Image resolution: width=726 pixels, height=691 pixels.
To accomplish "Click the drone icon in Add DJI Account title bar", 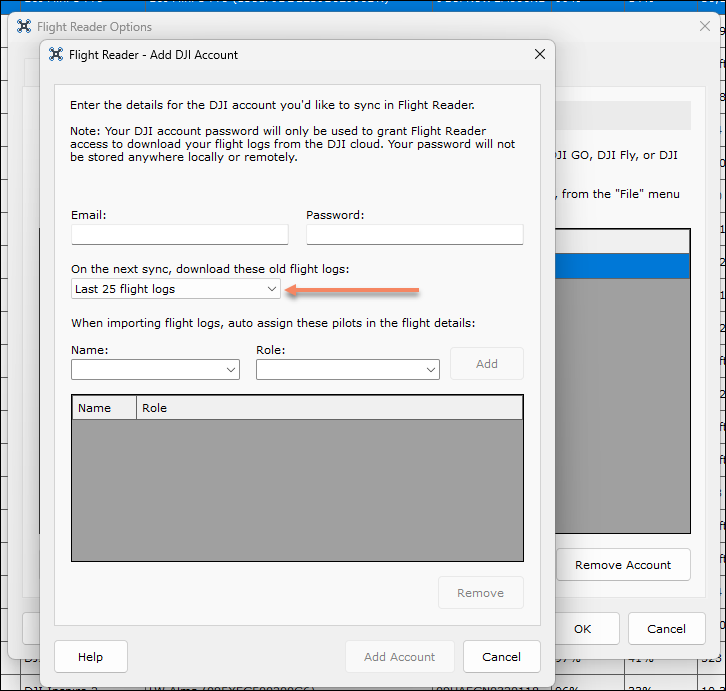I will click(x=56, y=55).
